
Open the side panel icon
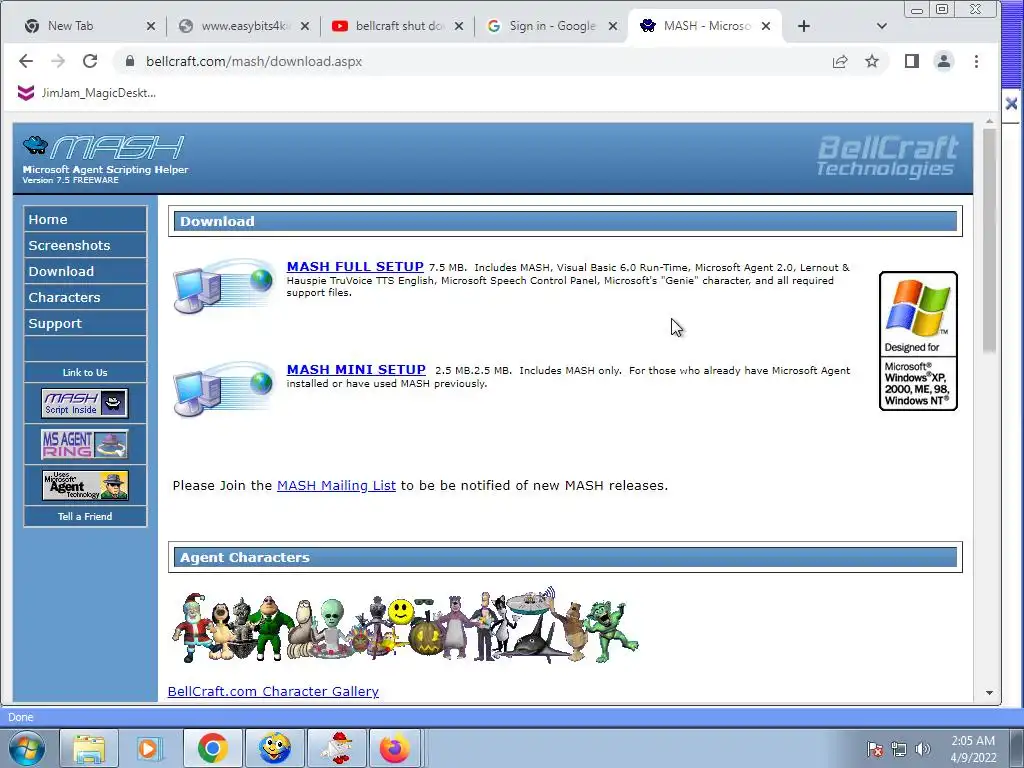[x=912, y=61]
